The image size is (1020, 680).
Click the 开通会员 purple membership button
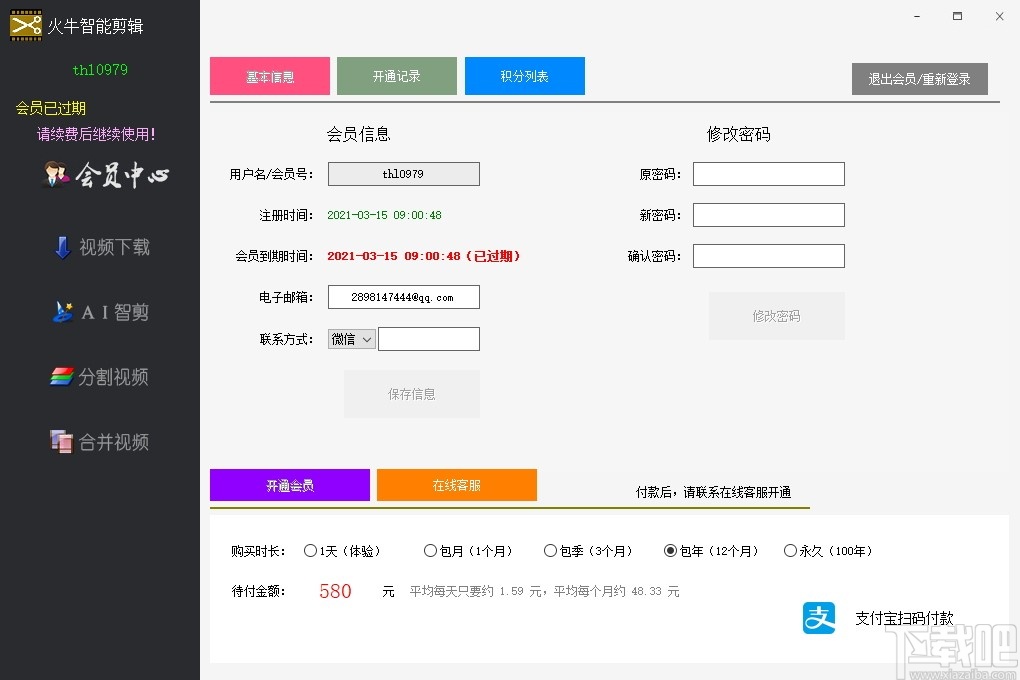pos(289,485)
